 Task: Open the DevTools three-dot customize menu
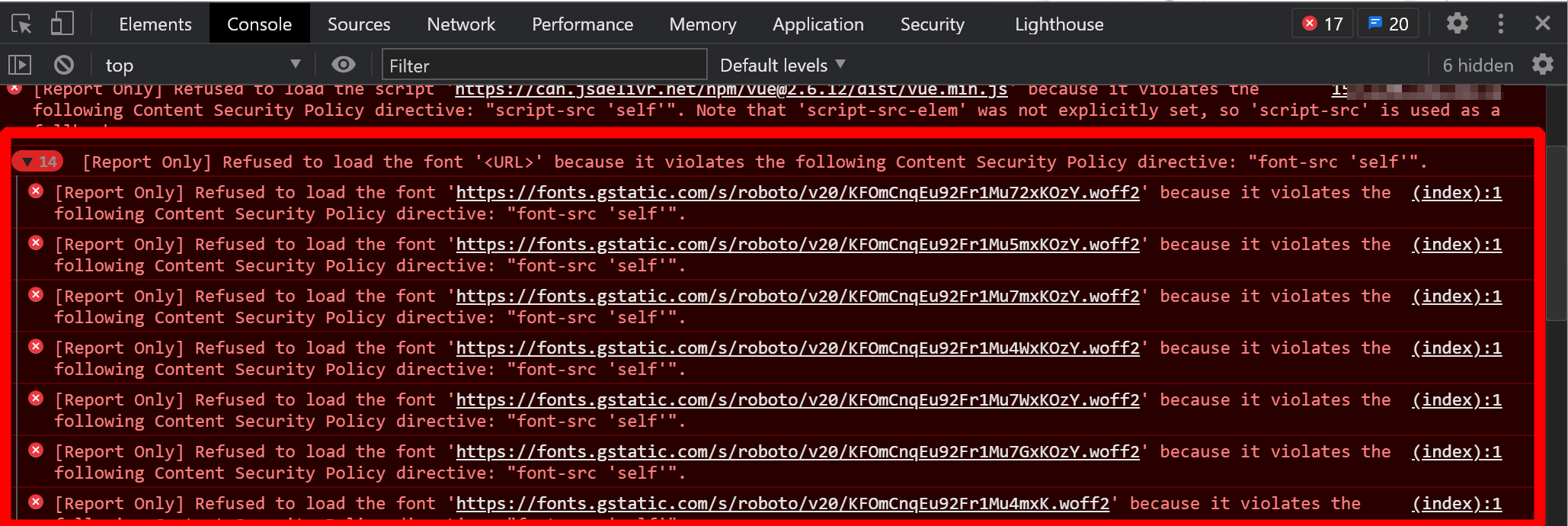point(1500,24)
